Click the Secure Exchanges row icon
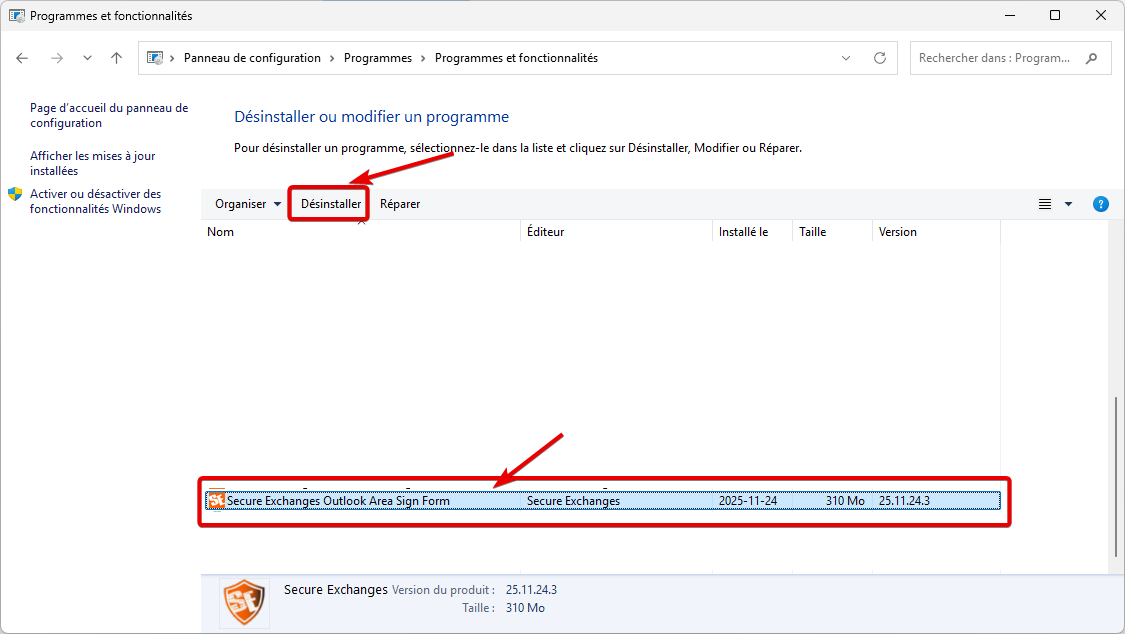 217,501
